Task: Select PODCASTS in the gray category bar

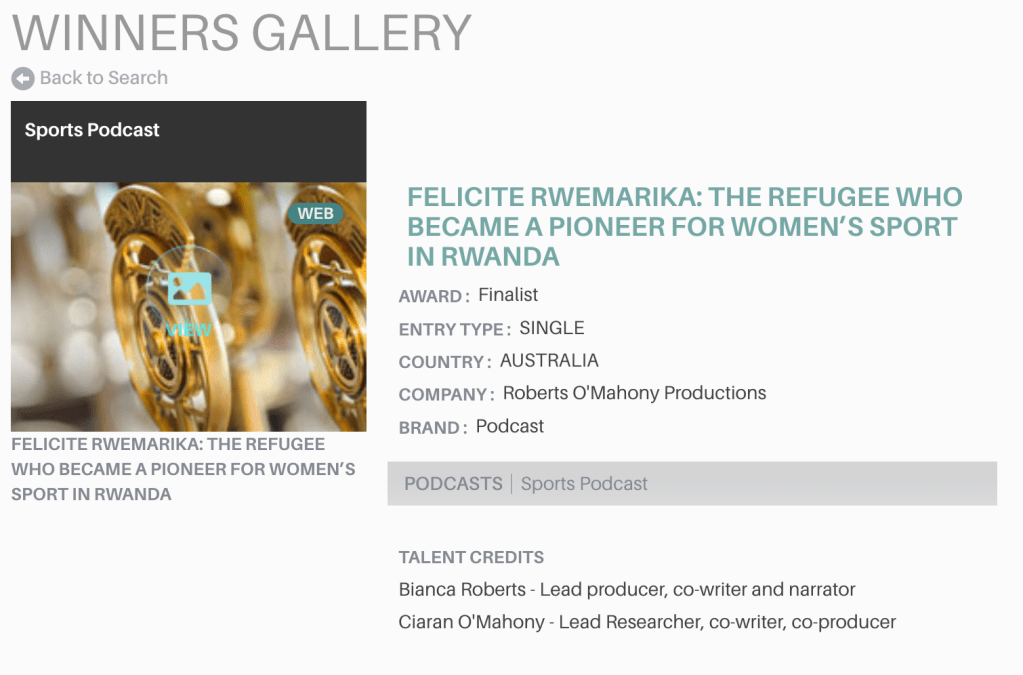Action: point(453,484)
